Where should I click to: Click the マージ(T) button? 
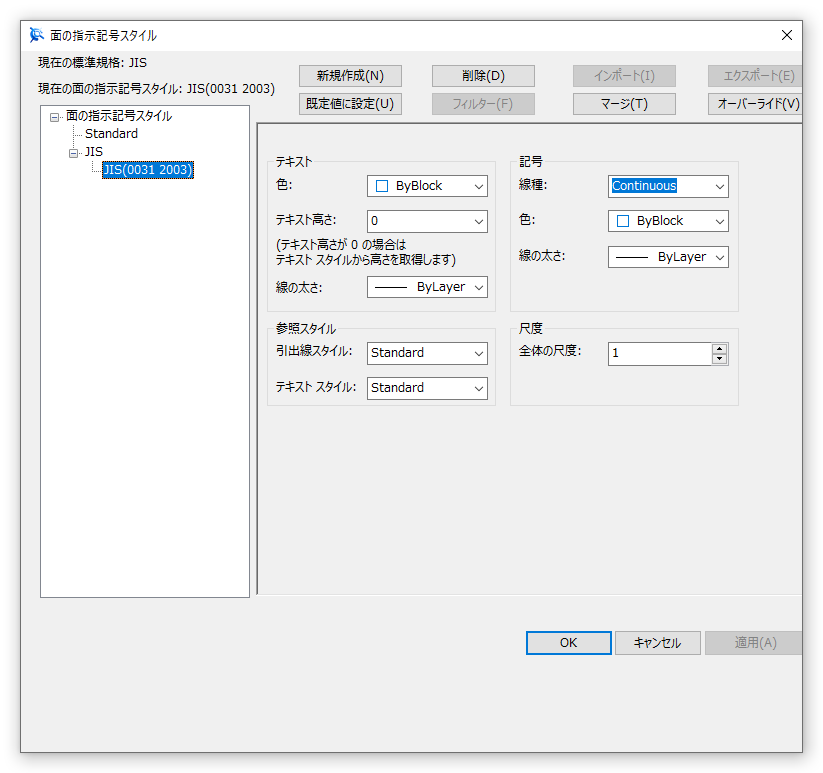tap(624, 103)
